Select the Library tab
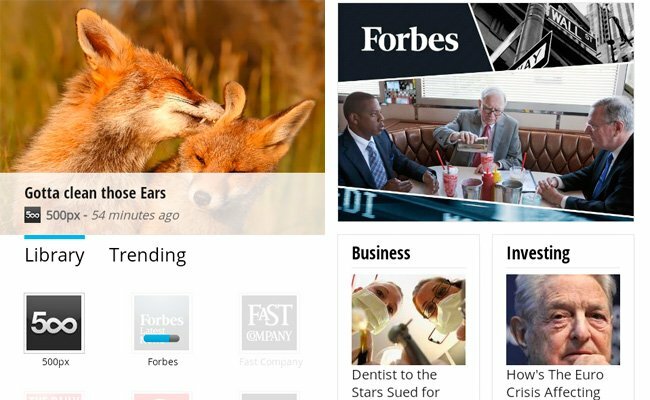 point(54,255)
